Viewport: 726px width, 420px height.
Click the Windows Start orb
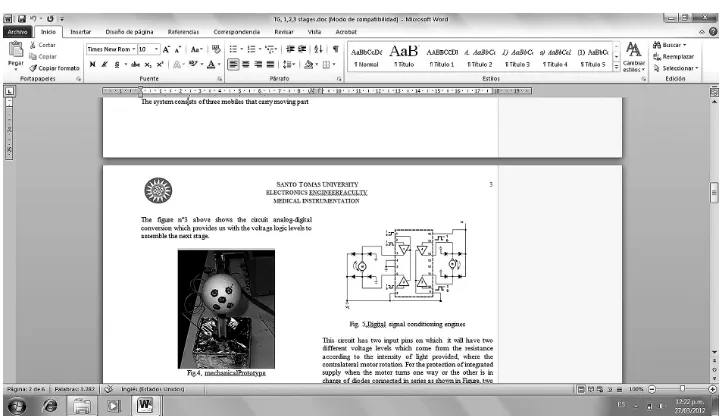17,407
